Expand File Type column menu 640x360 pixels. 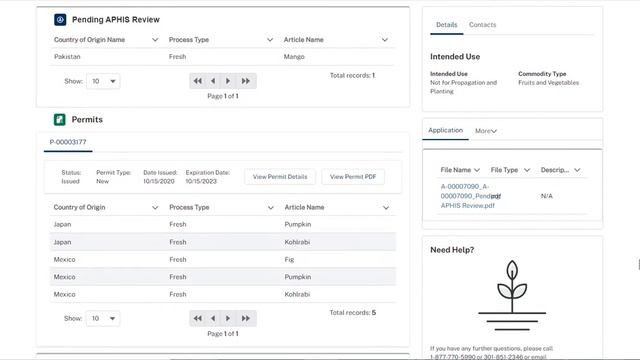point(527,170)
